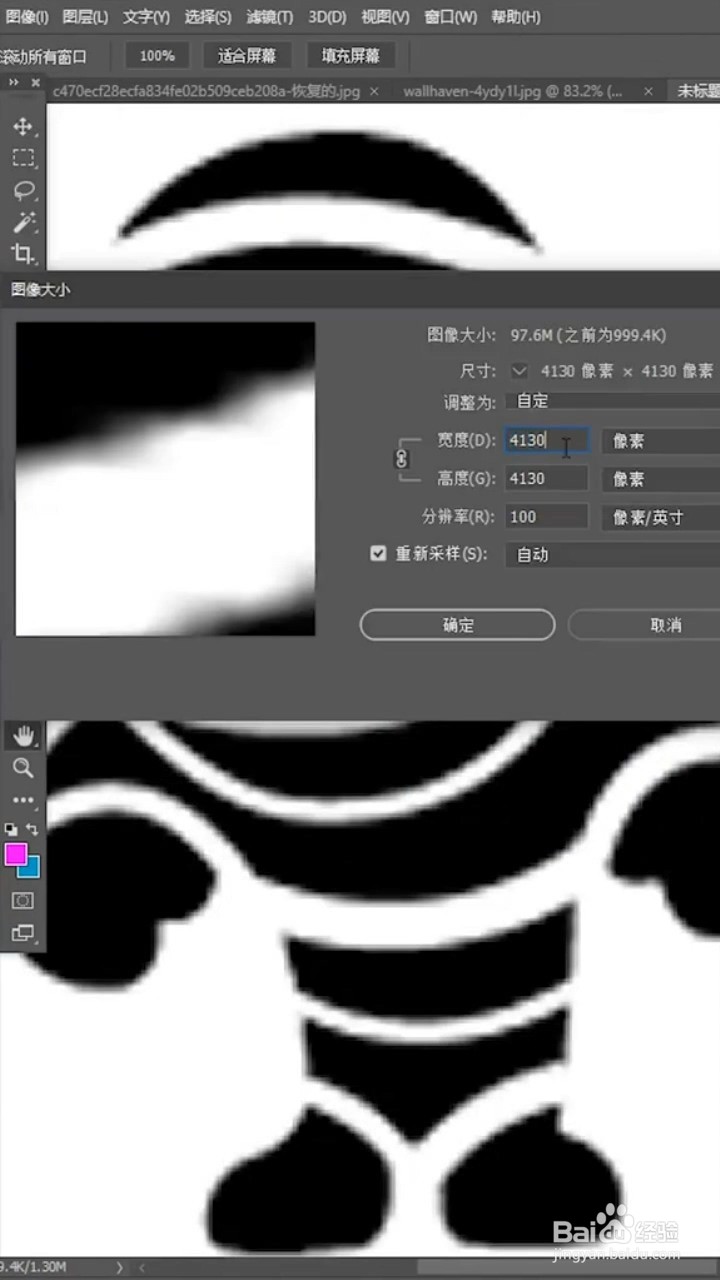This screenshot has height=1280, width=720.
Task: Click the Fit Screen button
Action: (247, 56)
